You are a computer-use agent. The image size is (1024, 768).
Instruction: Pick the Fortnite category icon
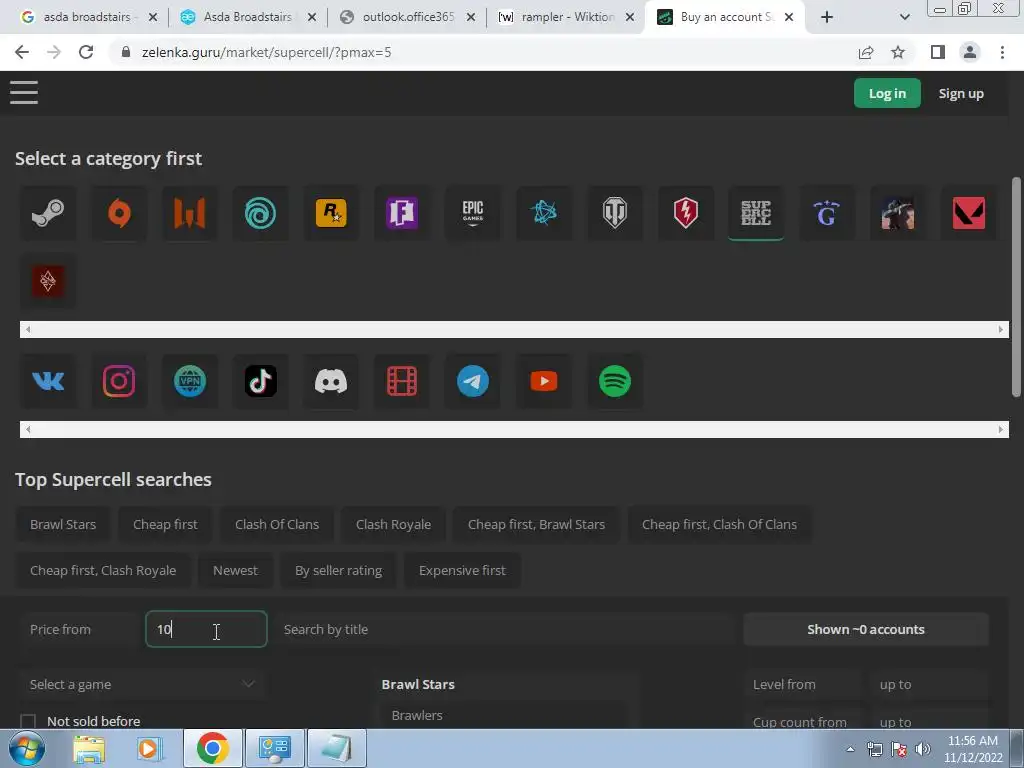tap(402, 213)
